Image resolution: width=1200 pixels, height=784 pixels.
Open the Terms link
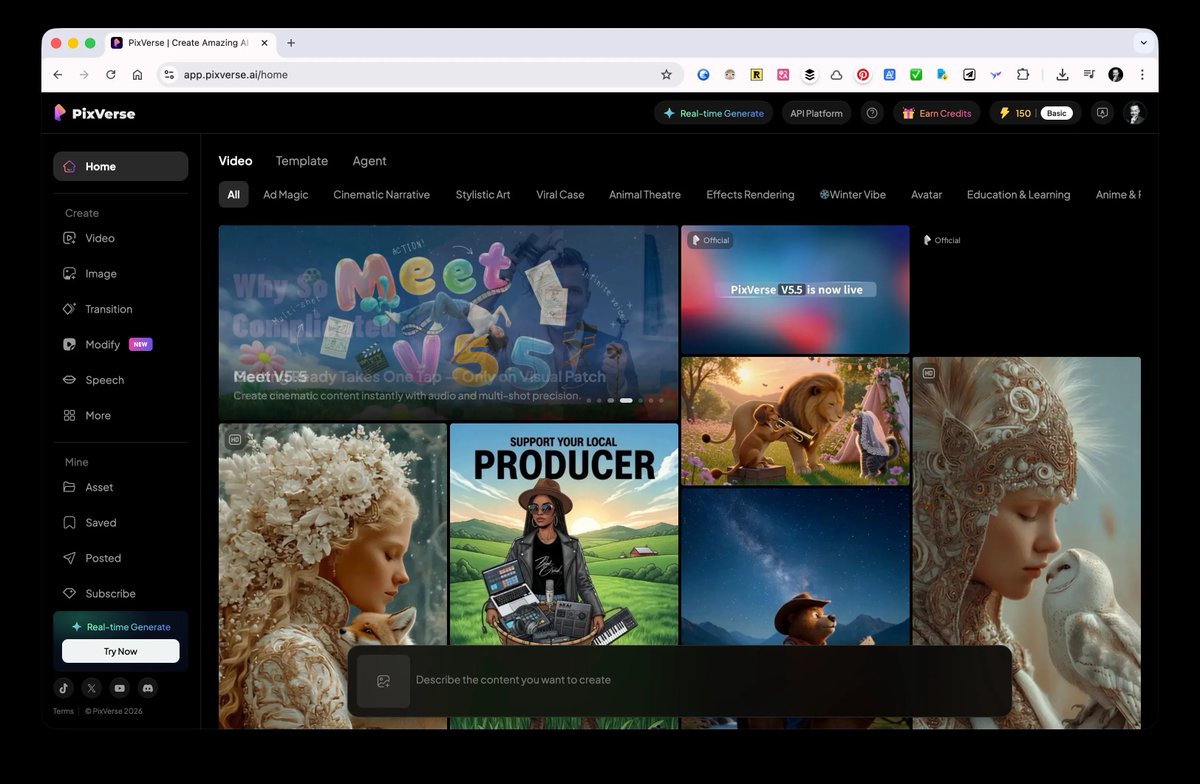pos(63,711)
